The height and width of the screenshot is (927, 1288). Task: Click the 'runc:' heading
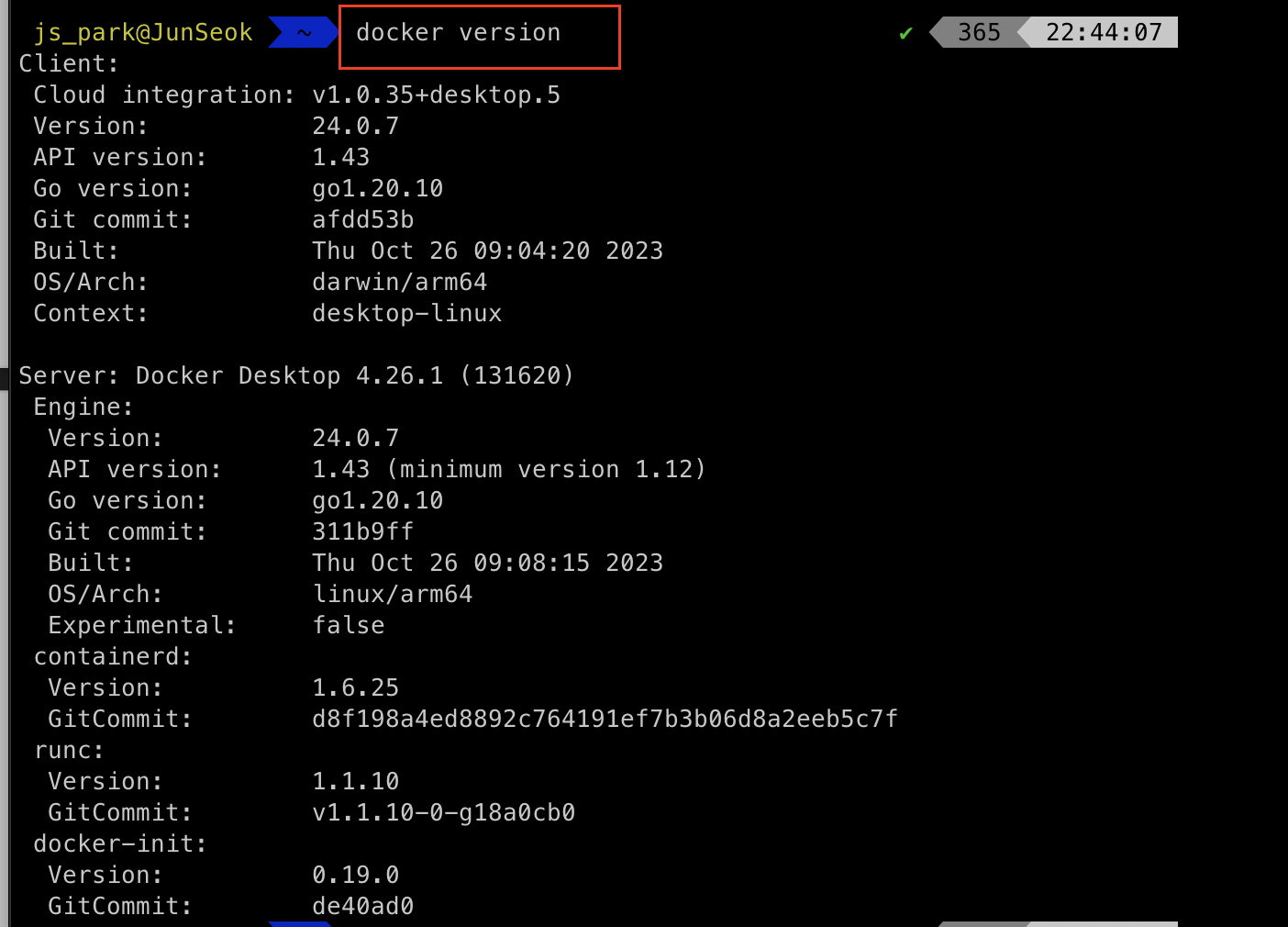coord(69,751)
